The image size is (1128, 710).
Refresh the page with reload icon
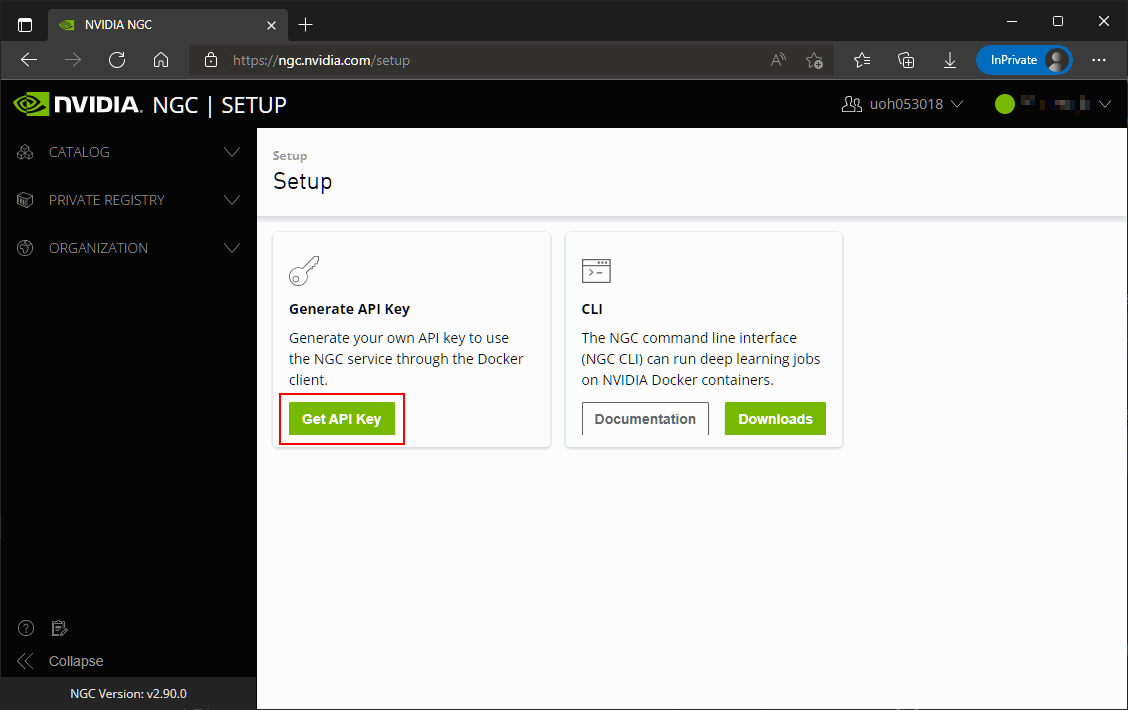(117, 60)
